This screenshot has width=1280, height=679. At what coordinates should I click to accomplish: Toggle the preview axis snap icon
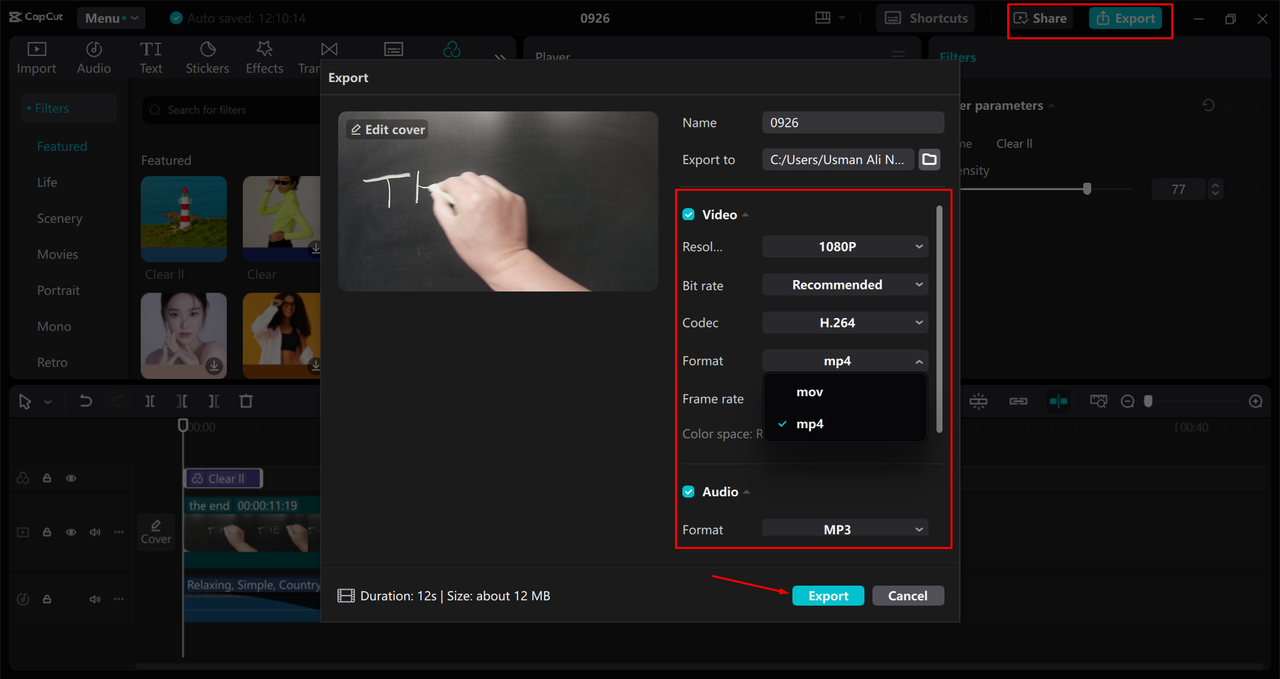coord(1058,401)
